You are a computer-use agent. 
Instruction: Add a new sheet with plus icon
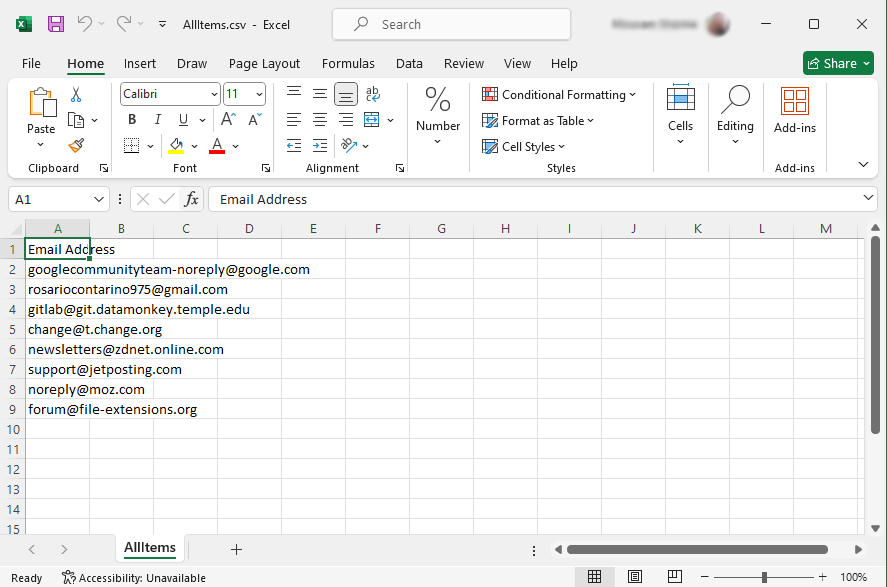[x=236, y=549]
